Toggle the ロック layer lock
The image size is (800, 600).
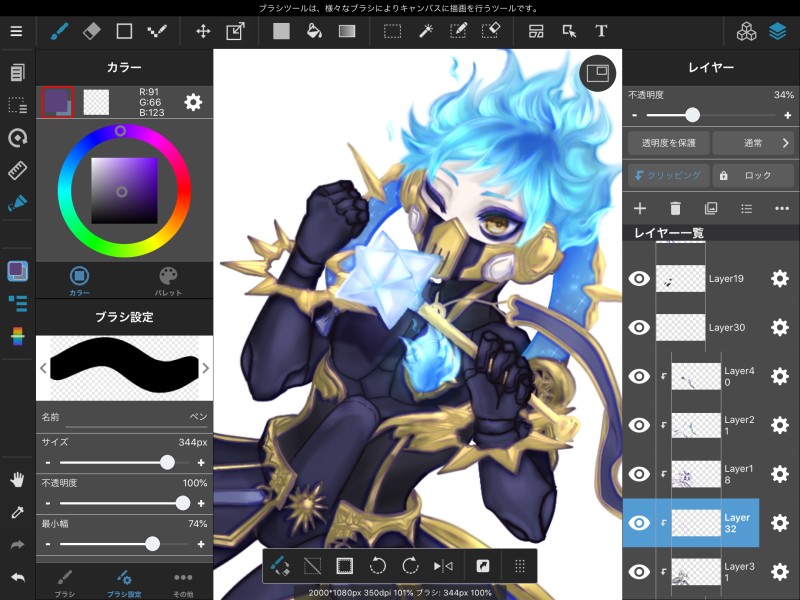[753, 176]
